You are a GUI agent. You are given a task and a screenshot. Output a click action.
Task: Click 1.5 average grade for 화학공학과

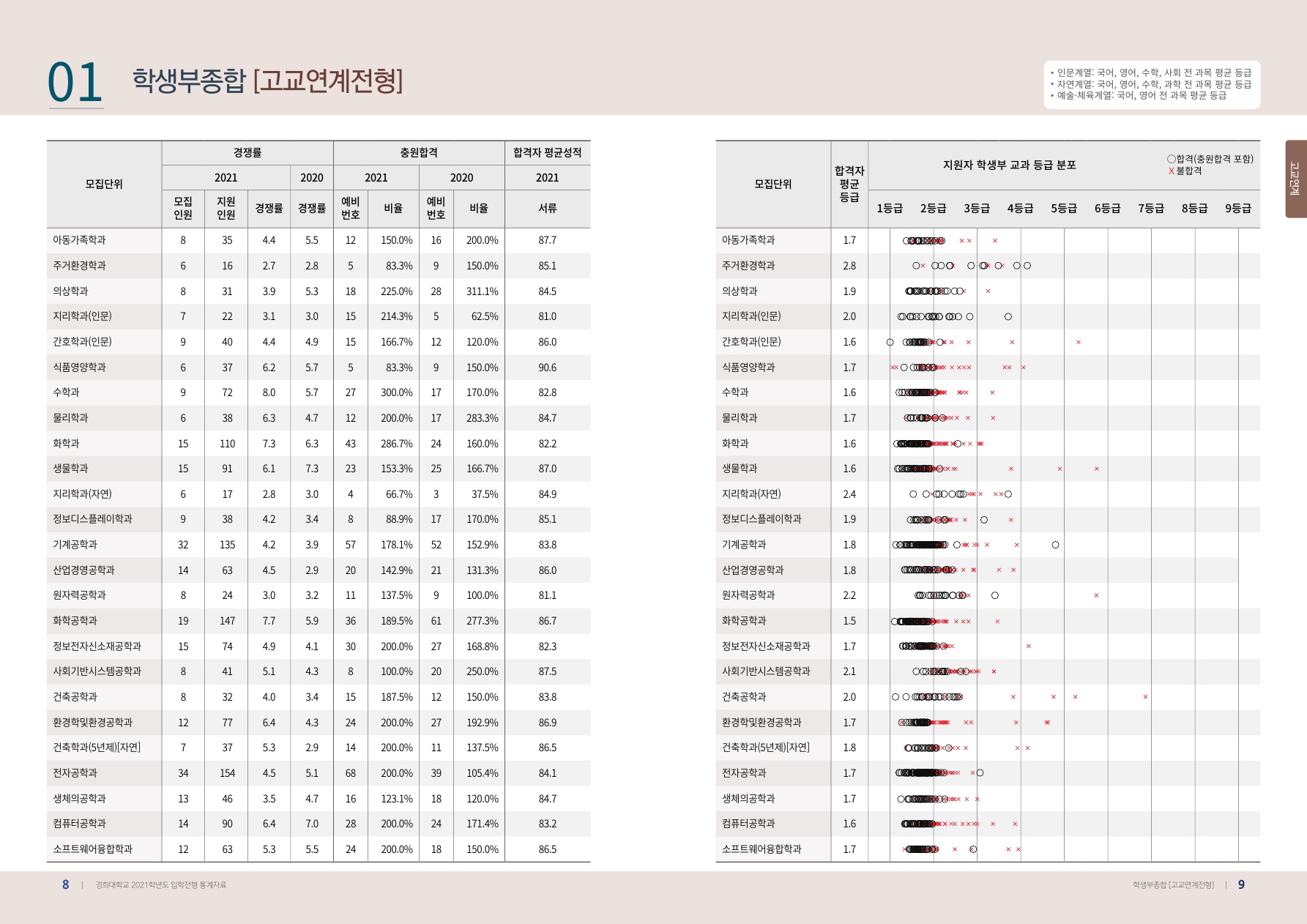pyautogui.click(x=849, y=621)
